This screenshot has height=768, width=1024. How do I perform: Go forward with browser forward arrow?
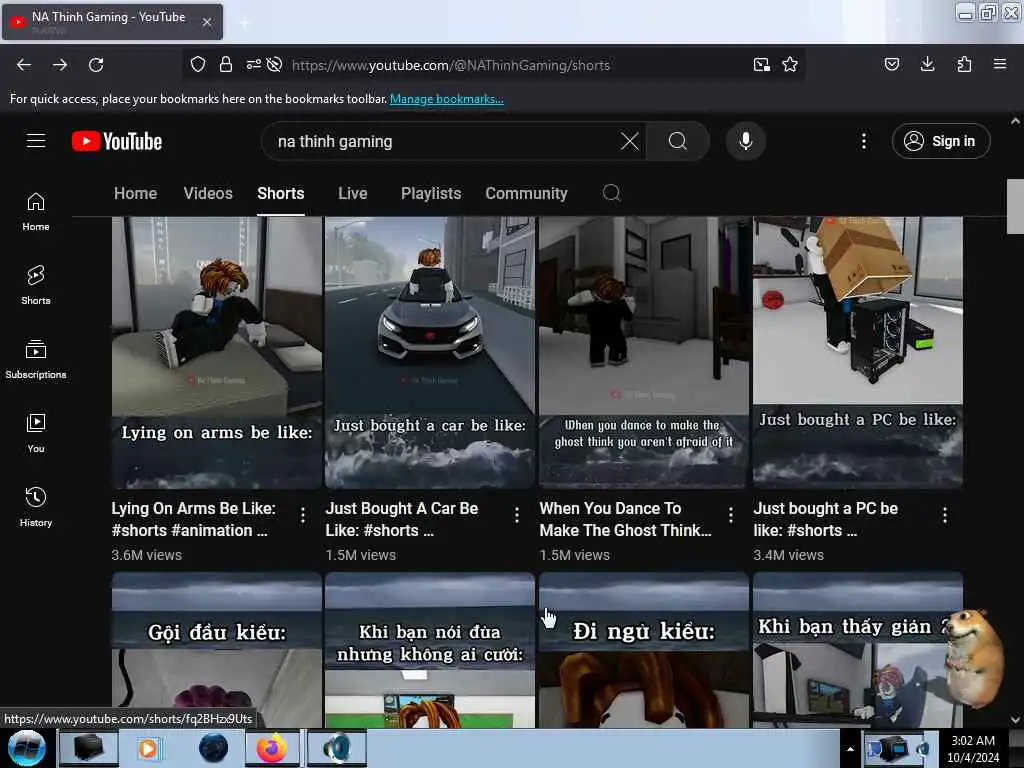click(60, 65)
